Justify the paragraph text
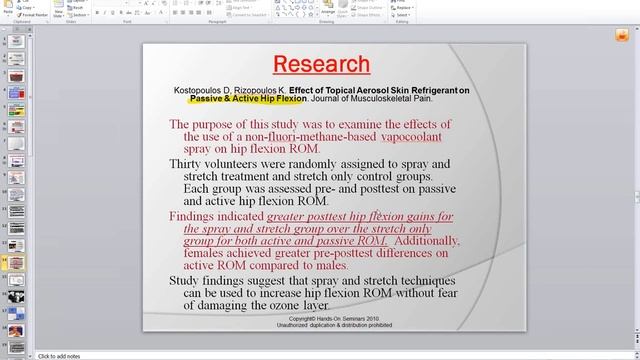The image size is (640, 360). point(199,13)
